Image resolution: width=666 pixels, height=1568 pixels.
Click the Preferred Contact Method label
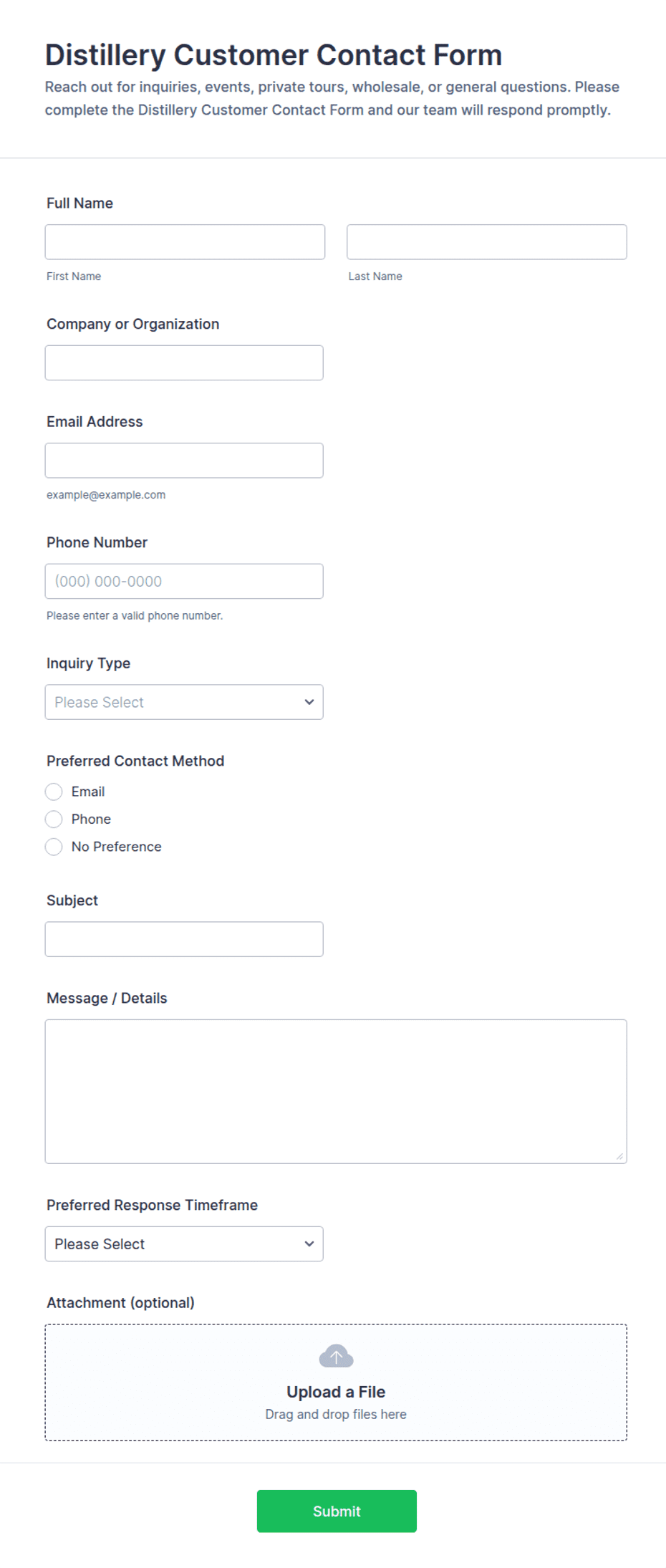[135, 761]
